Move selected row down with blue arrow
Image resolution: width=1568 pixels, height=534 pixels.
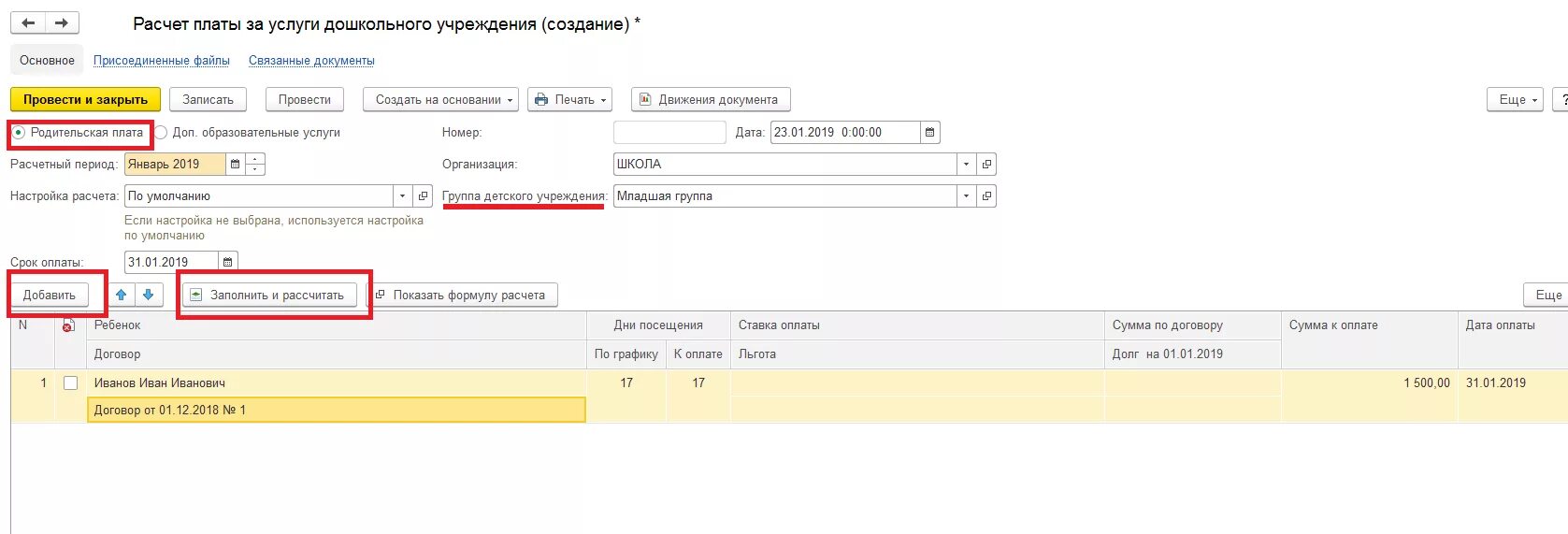(x=149, y=295)
